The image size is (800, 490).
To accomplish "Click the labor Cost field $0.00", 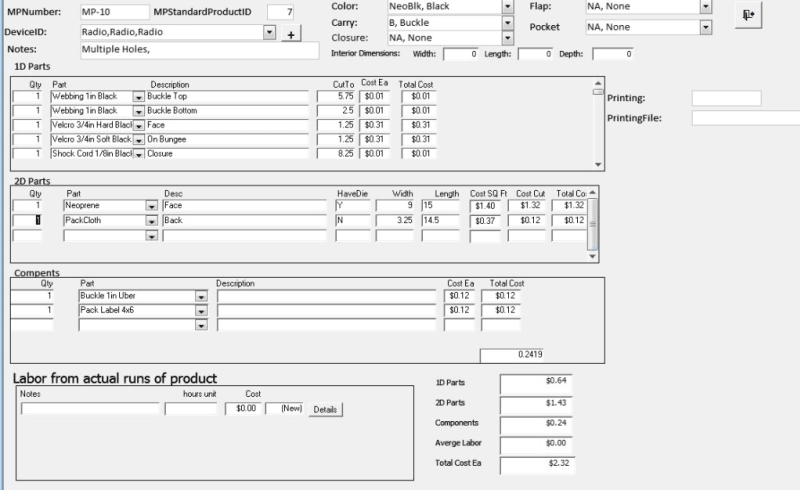I will 243,409.
